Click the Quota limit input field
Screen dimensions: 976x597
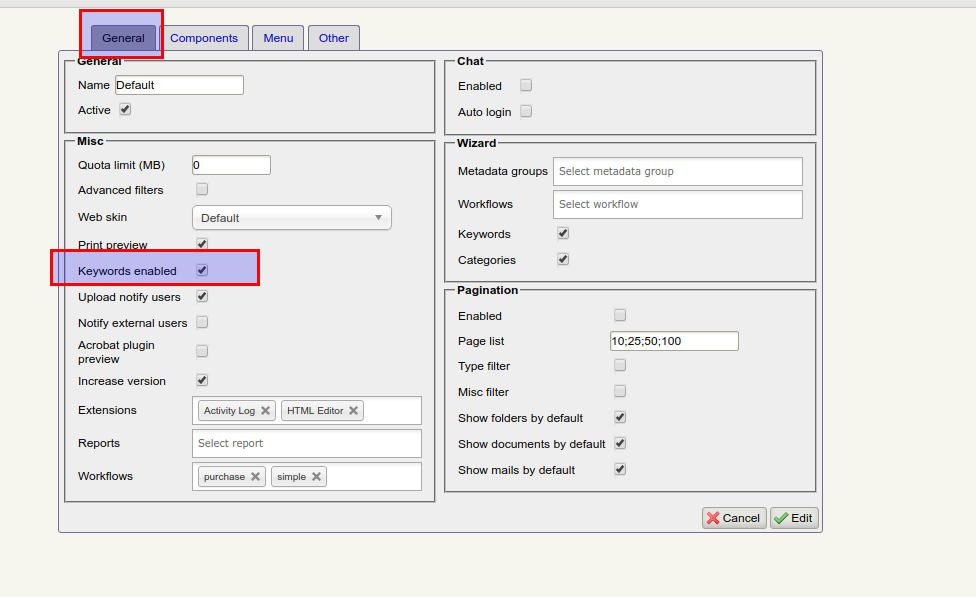click(231, 165)
